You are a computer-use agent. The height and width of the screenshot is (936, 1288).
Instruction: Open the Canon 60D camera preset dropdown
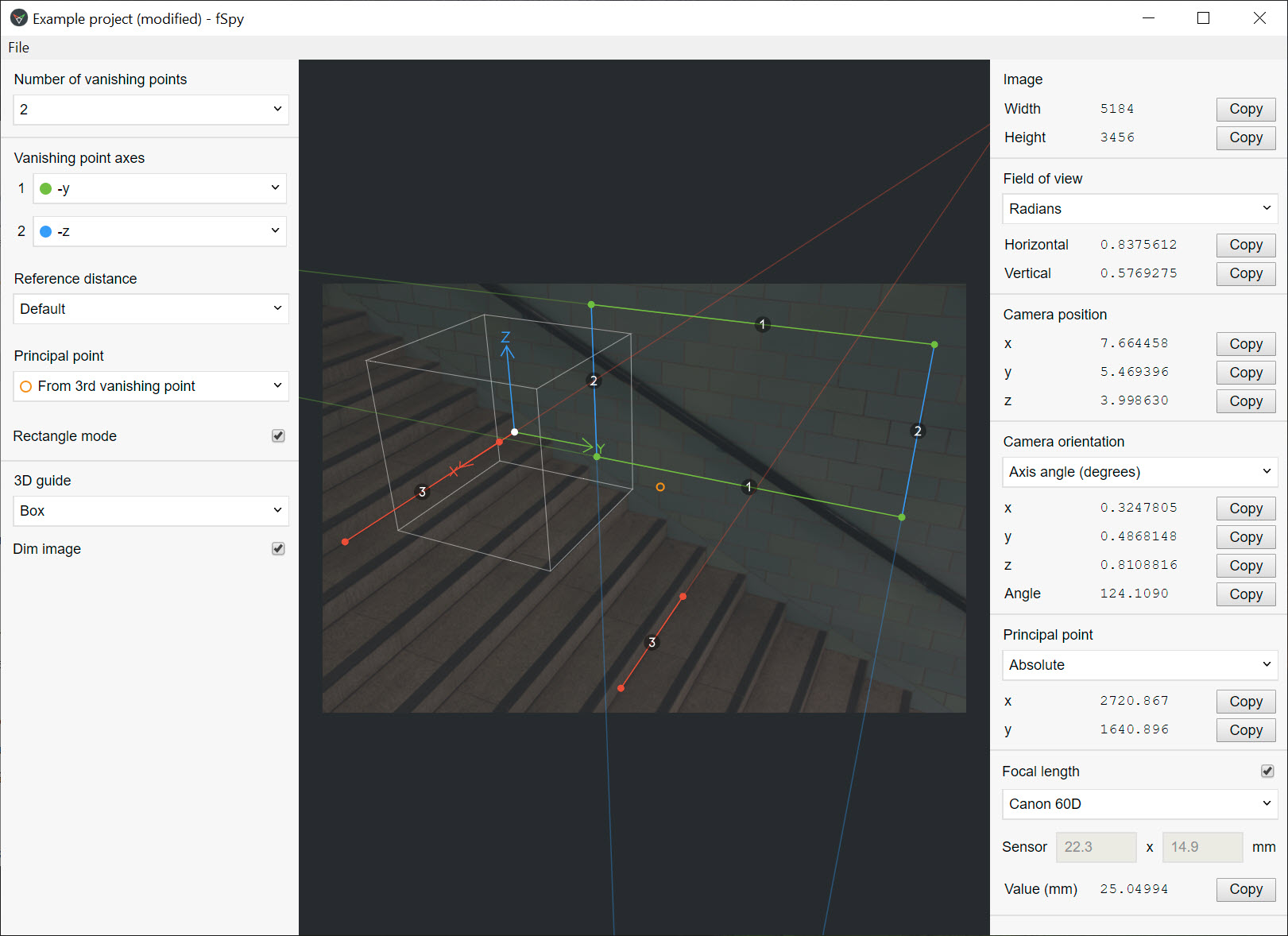(1139, 804)
